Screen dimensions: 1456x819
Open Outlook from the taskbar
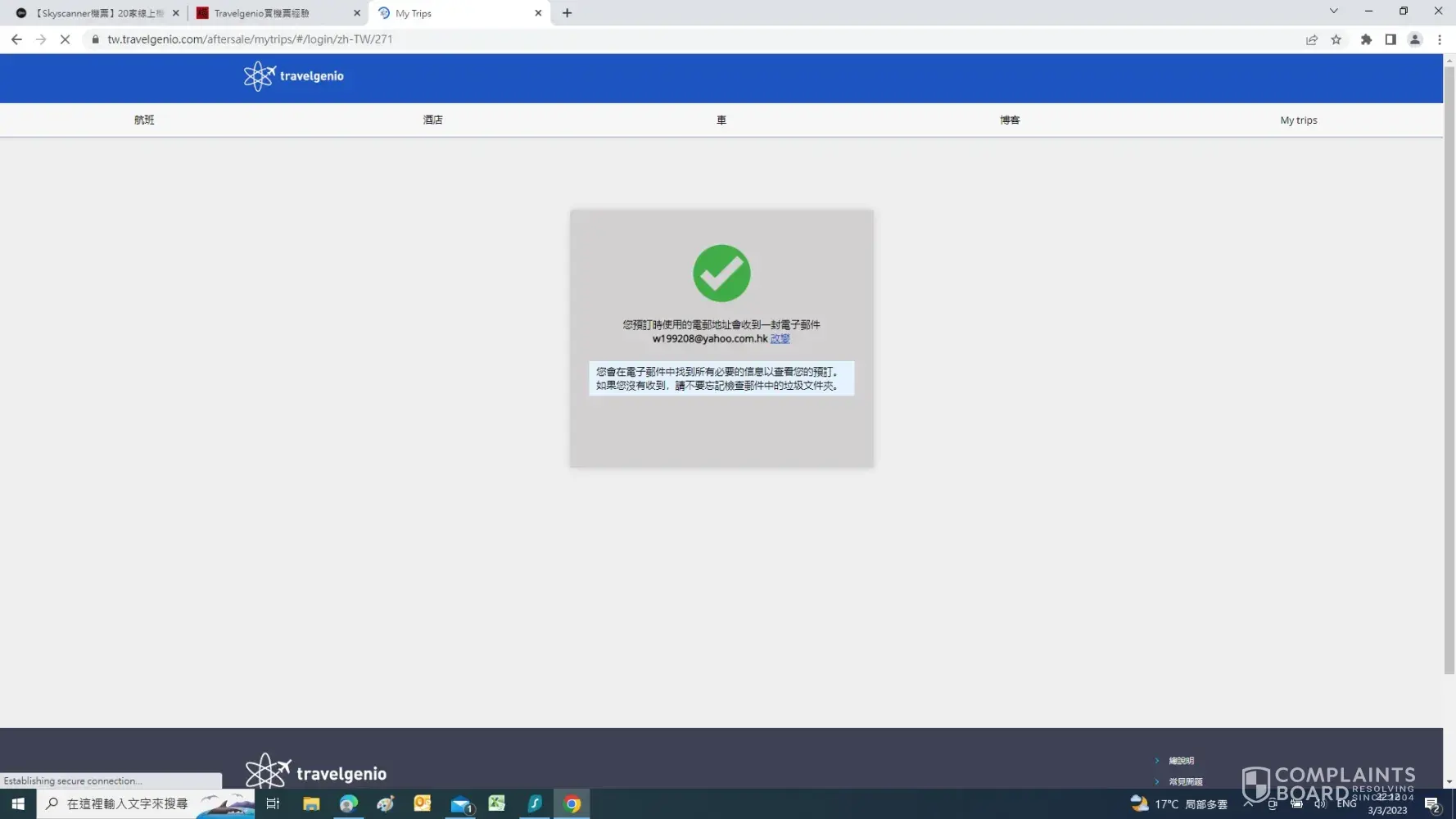pyautogui.click(x=423, y=804)
